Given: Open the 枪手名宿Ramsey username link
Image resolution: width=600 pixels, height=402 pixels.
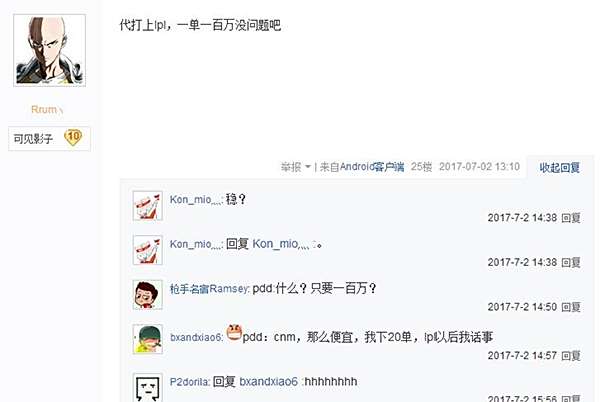Looking at the screenshot, I should click(209, 288).
